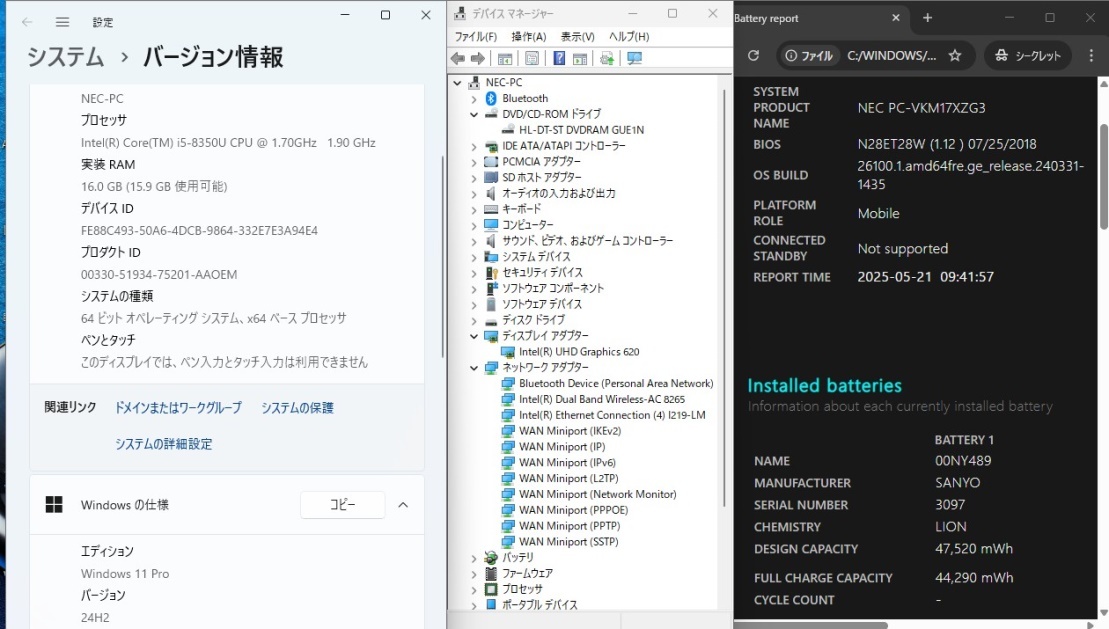Expand the バッテリ device category
Screen dimensions: 1109x629
(474, 558)
